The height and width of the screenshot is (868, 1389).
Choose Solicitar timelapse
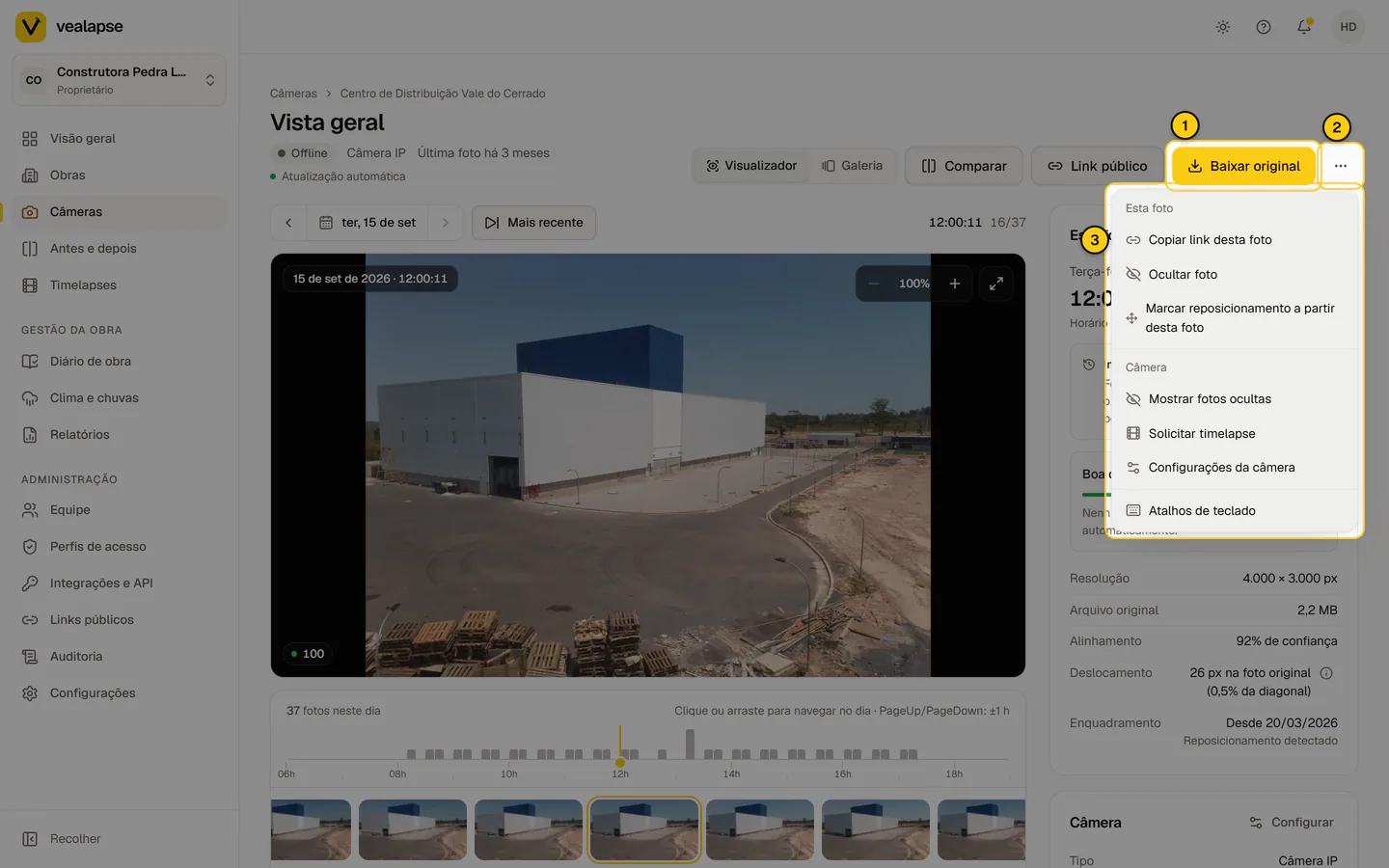pos(1235,434)
